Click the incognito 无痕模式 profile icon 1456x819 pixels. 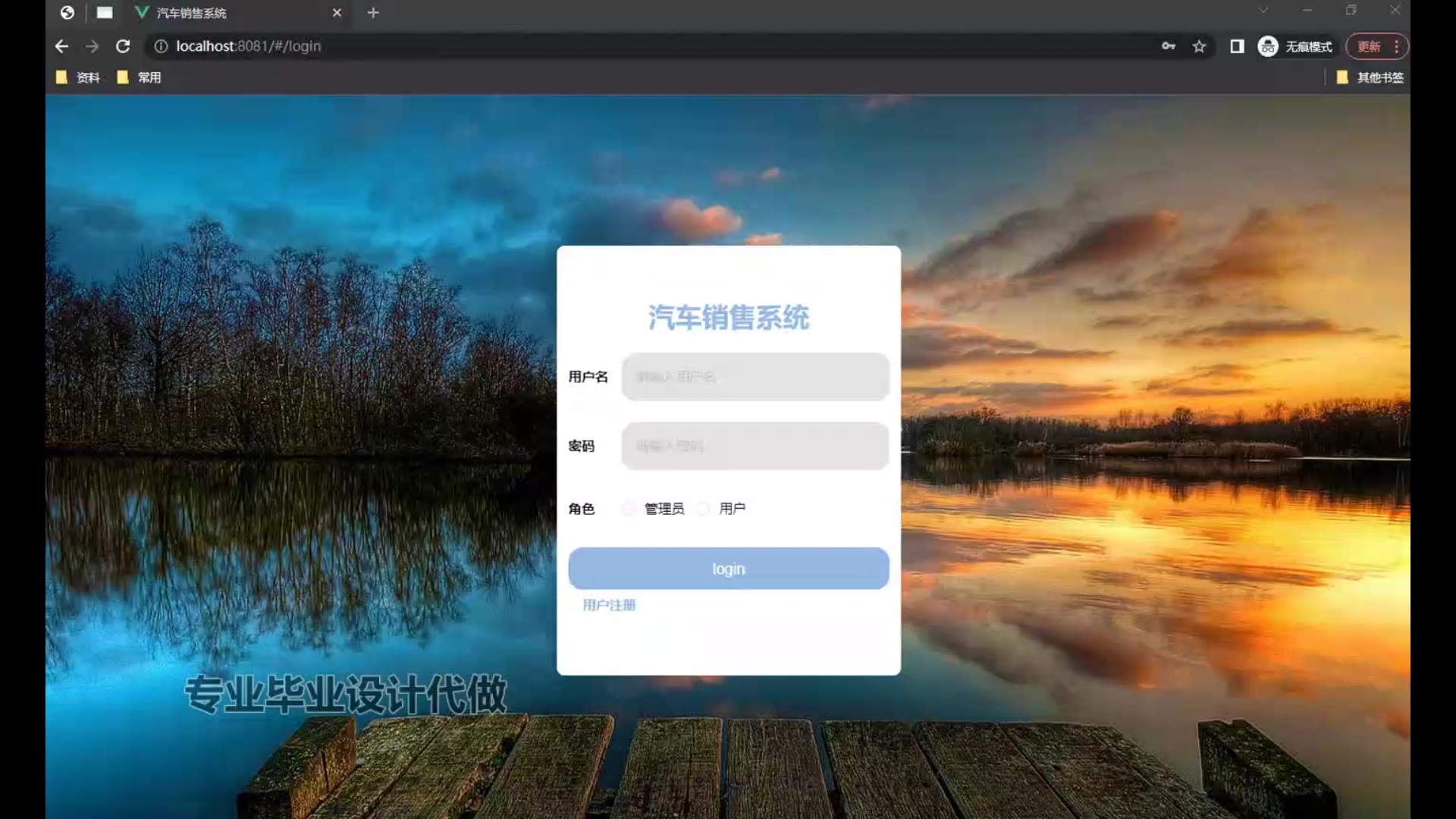(1268, 46)
